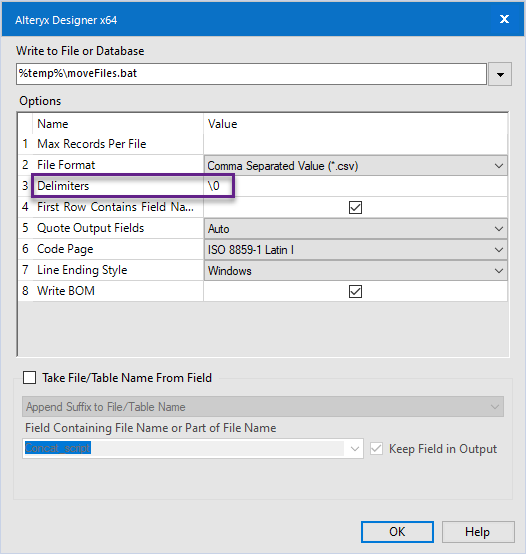Click the row number 8 header
This screenshot has height=554, width=526.
pos(25,291)
